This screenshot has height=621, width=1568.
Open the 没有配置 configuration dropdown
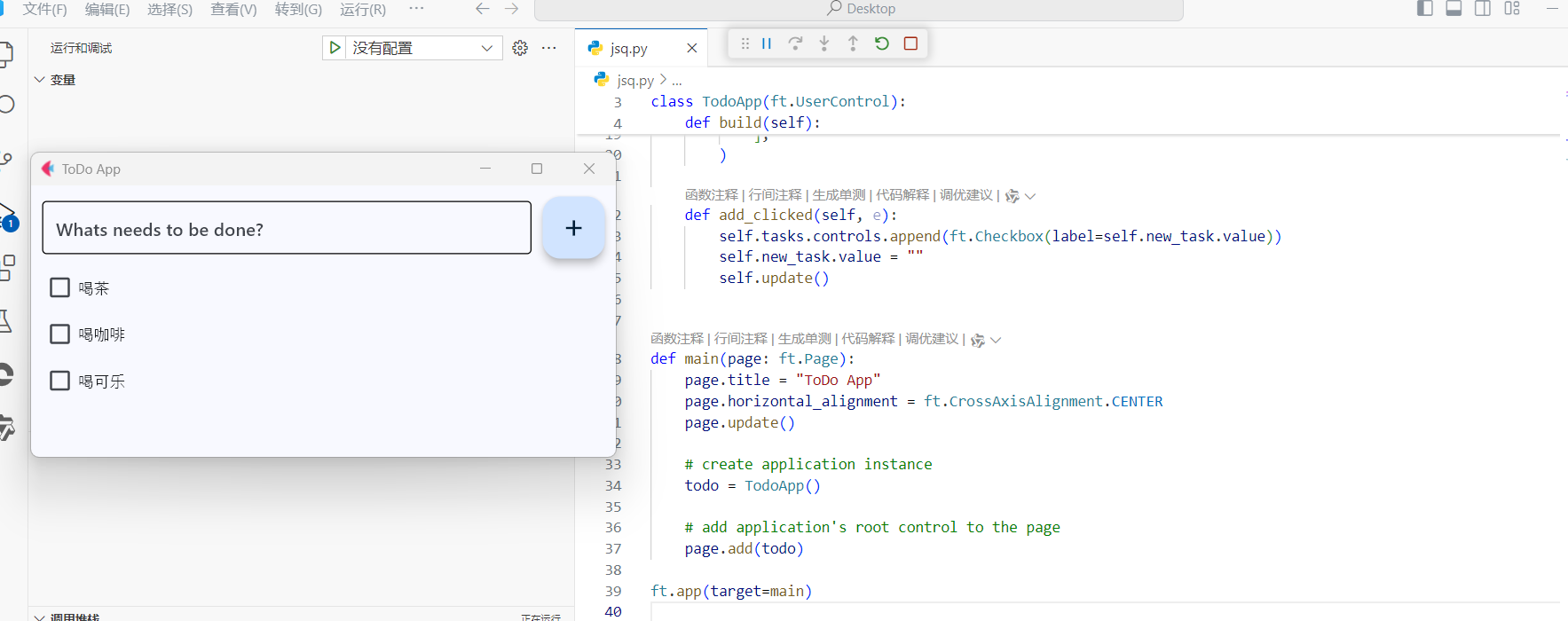coord(486,48)
